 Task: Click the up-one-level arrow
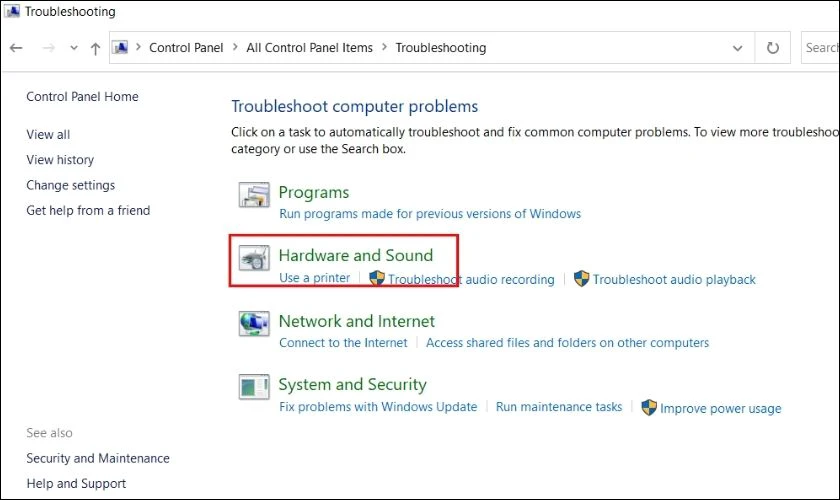point(95,48)
